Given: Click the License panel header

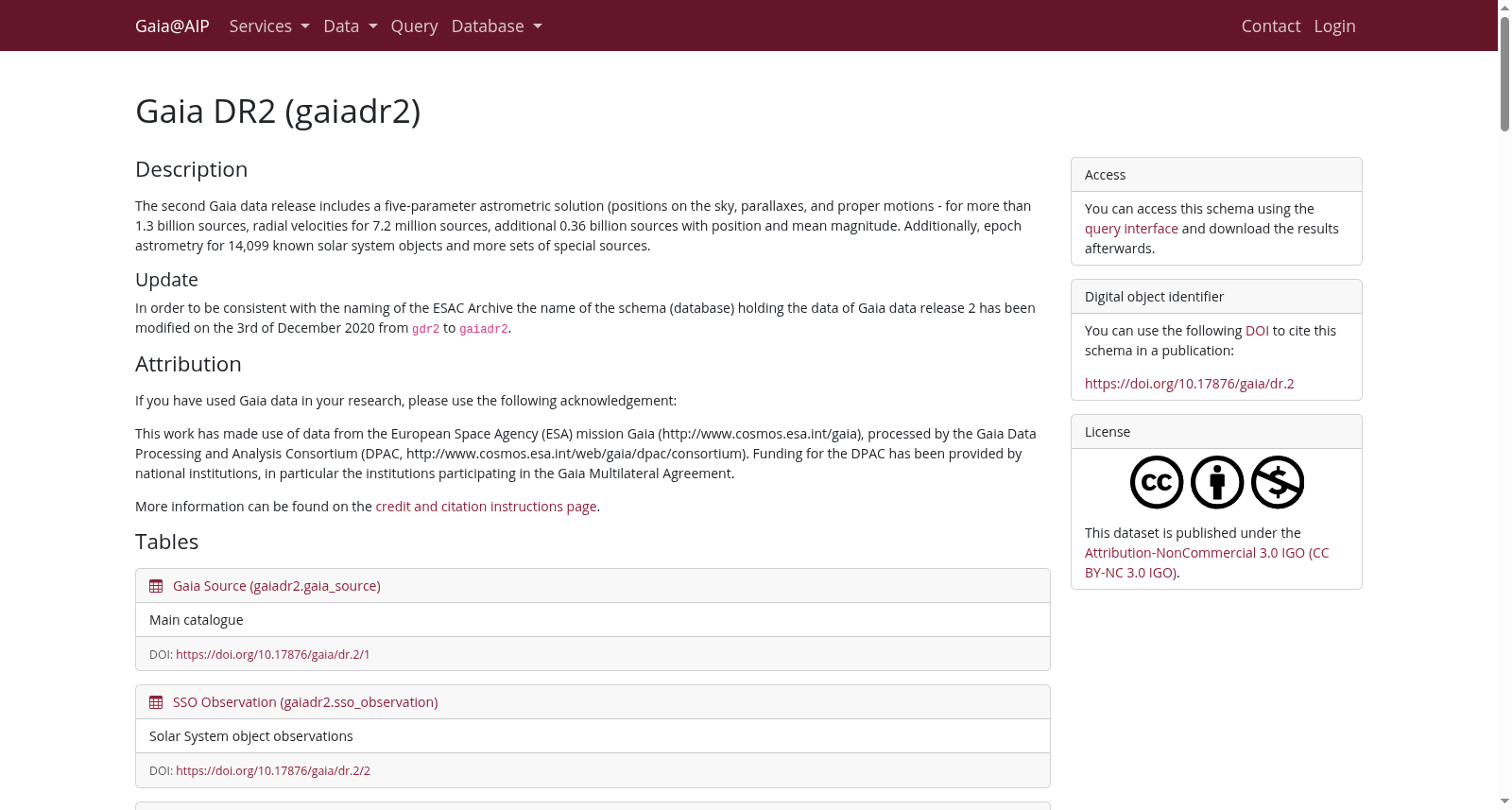Looking at the screenshot, I should [x=1216, y=432].
